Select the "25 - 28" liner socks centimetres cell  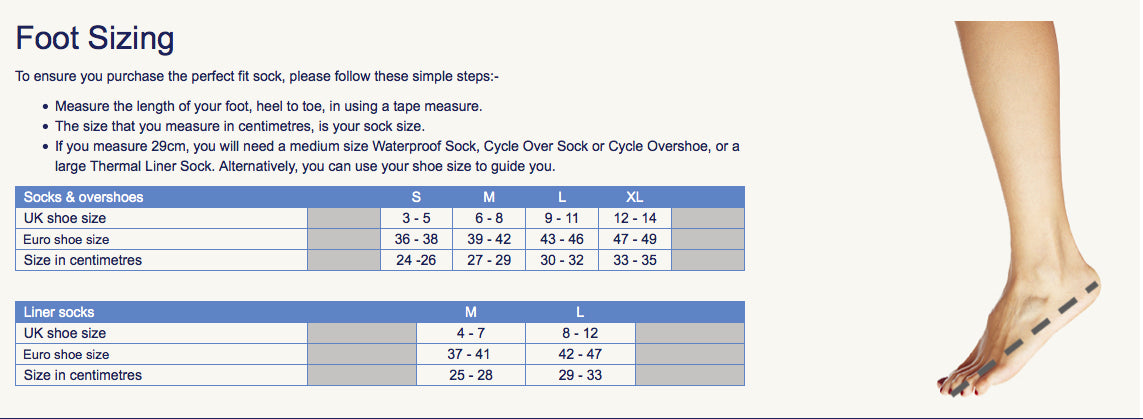point(470,375)
